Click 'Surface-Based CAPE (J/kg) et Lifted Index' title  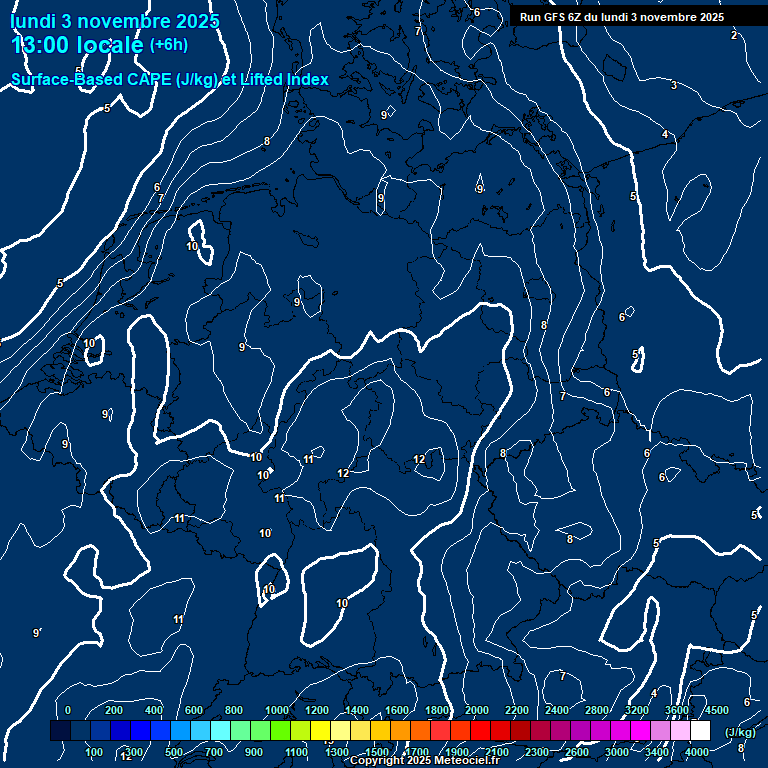[x=170, y=79]
